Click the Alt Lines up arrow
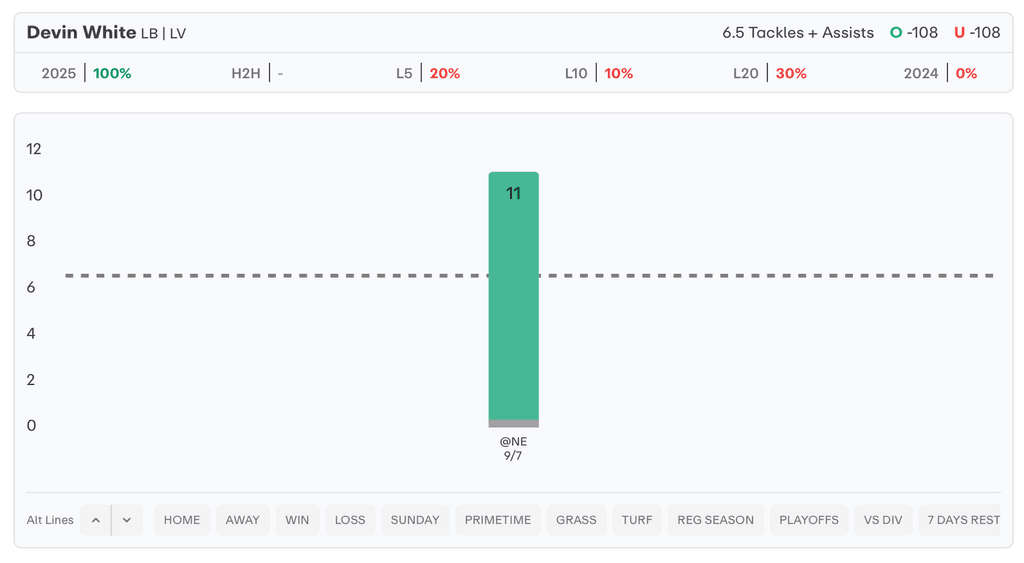Screen dimensions: 1024x563 (96, 520)
